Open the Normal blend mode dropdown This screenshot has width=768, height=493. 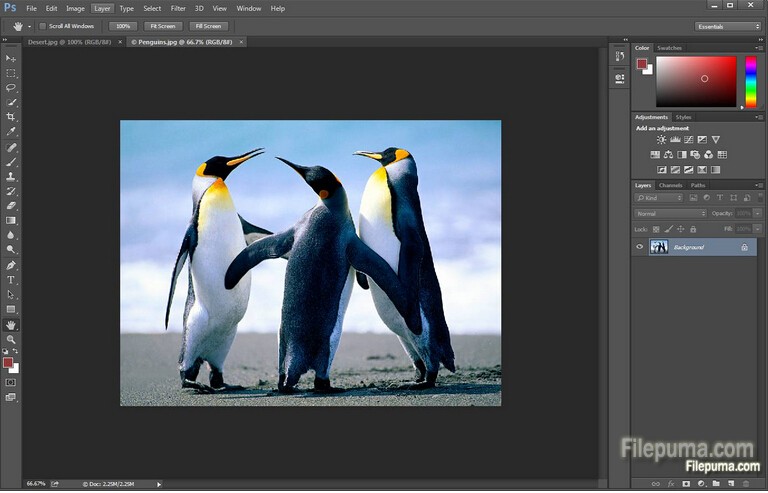pos(671,213)
